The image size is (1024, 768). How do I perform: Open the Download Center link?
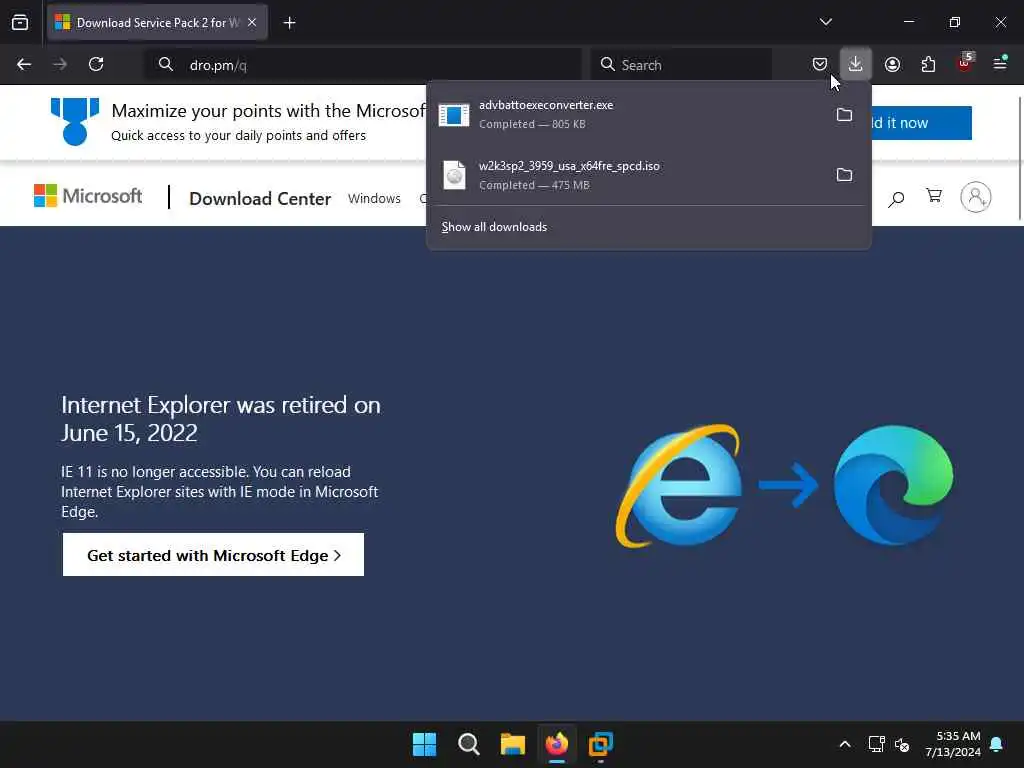pos(260,199)
